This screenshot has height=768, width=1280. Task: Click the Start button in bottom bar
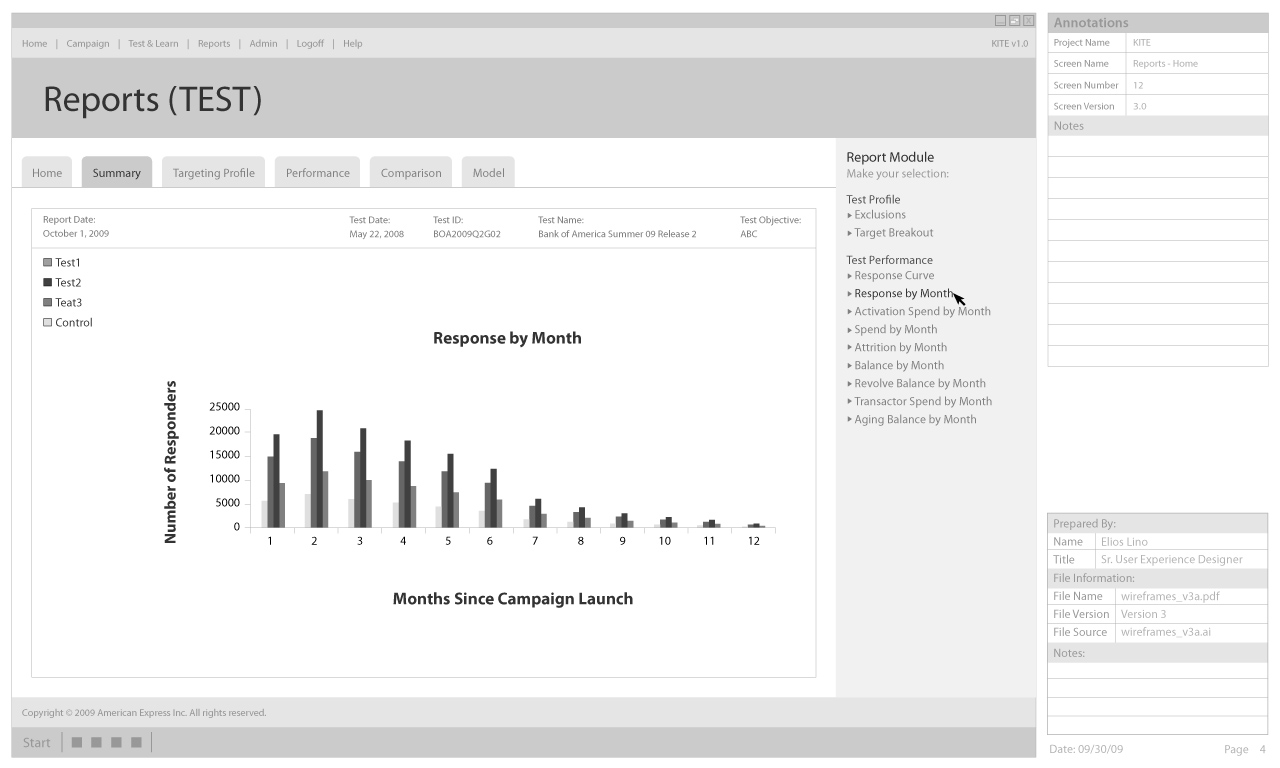[x=36, y=742]
